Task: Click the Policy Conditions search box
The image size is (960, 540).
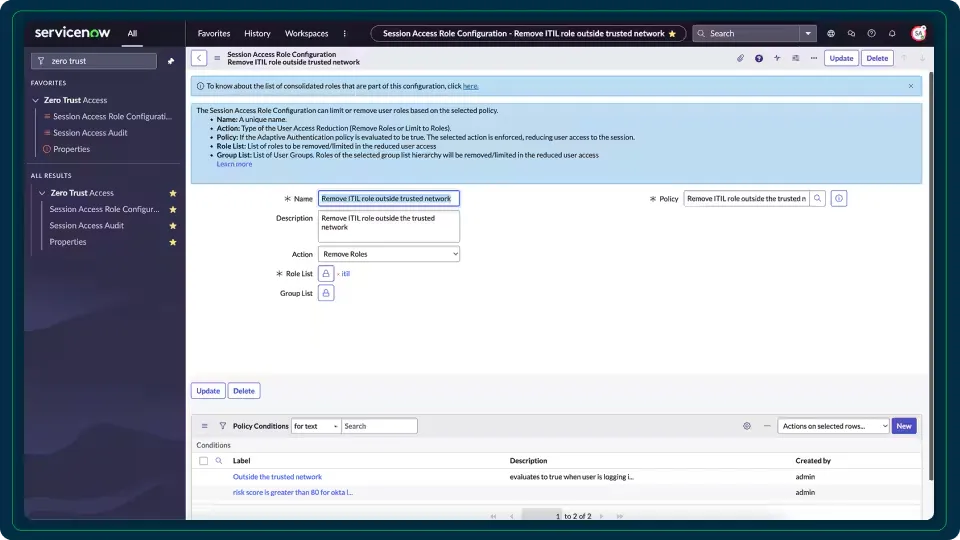Action: (x=379, y=426)
